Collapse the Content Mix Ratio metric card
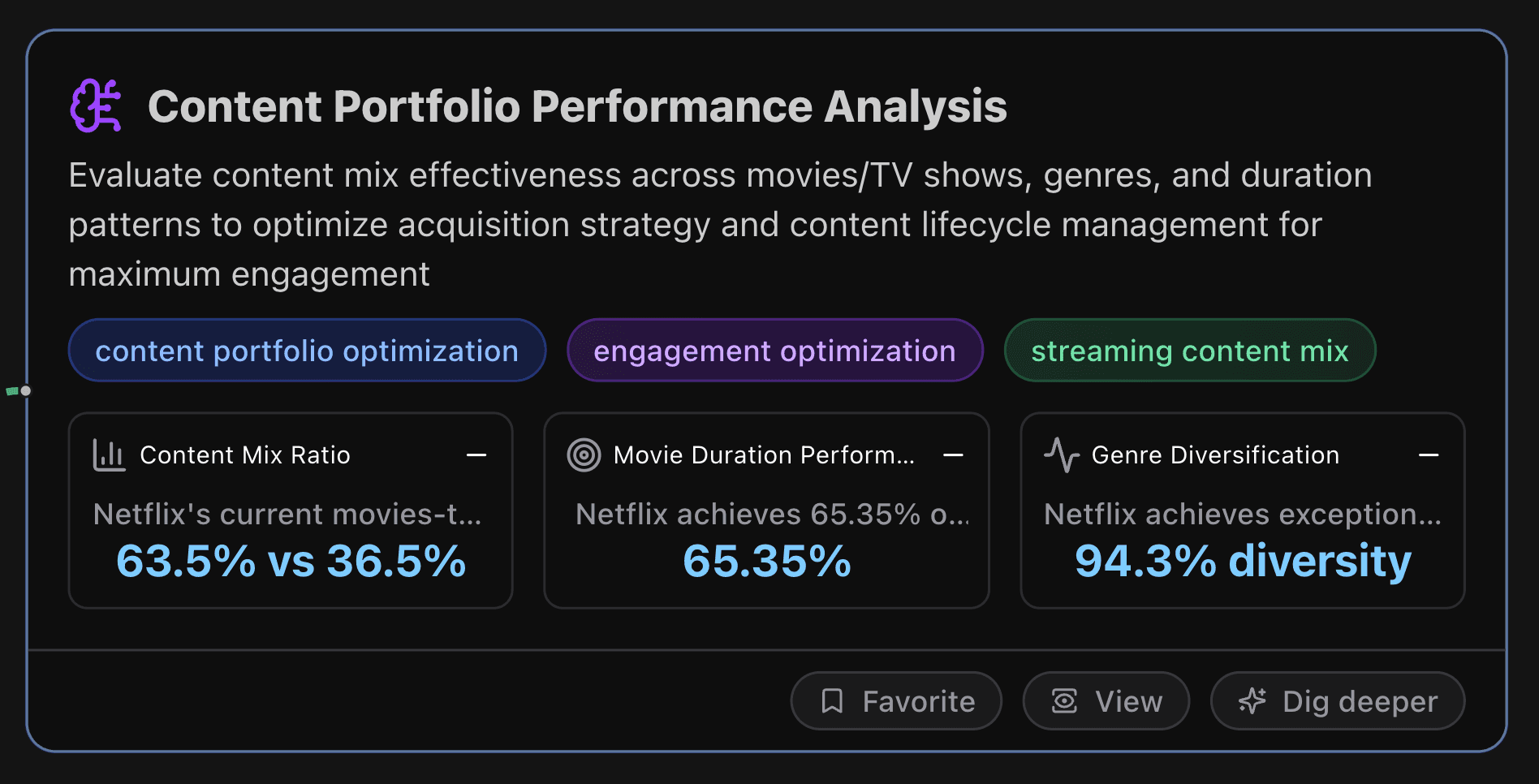 click(477, 455)
